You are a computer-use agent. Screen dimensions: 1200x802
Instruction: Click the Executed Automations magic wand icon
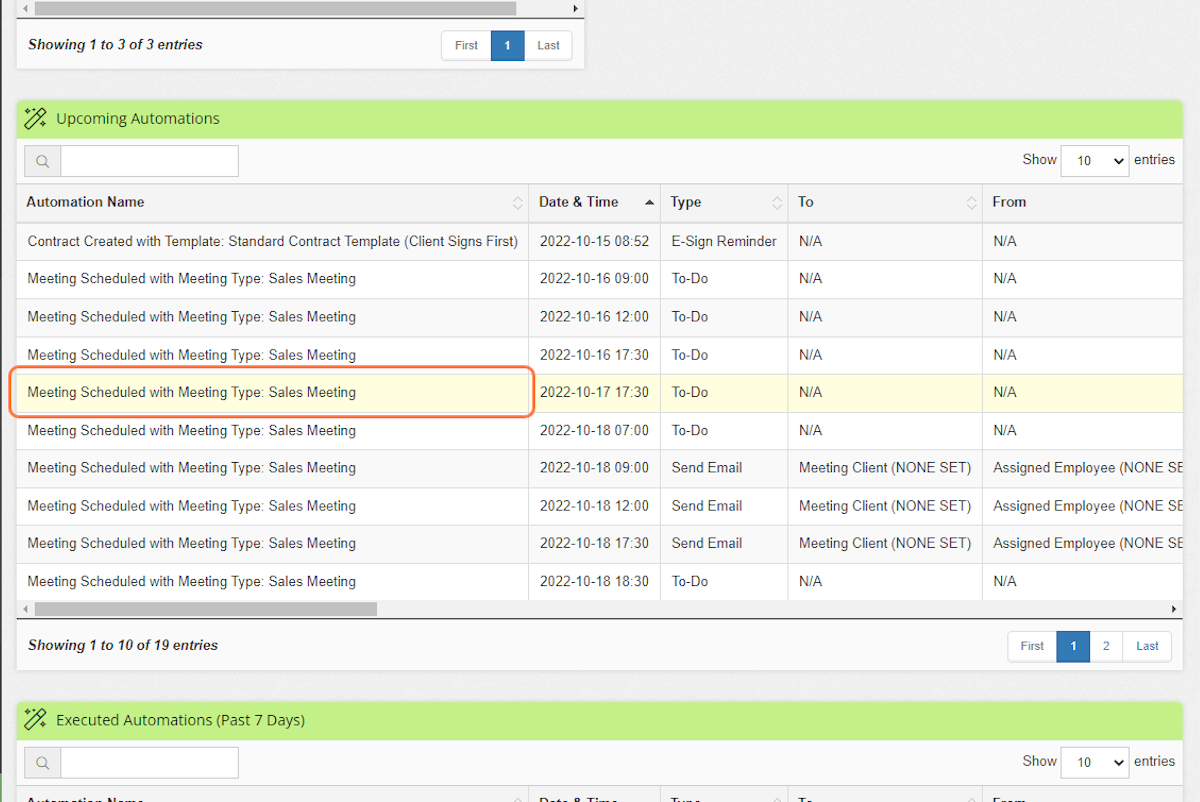click(35, 719)
